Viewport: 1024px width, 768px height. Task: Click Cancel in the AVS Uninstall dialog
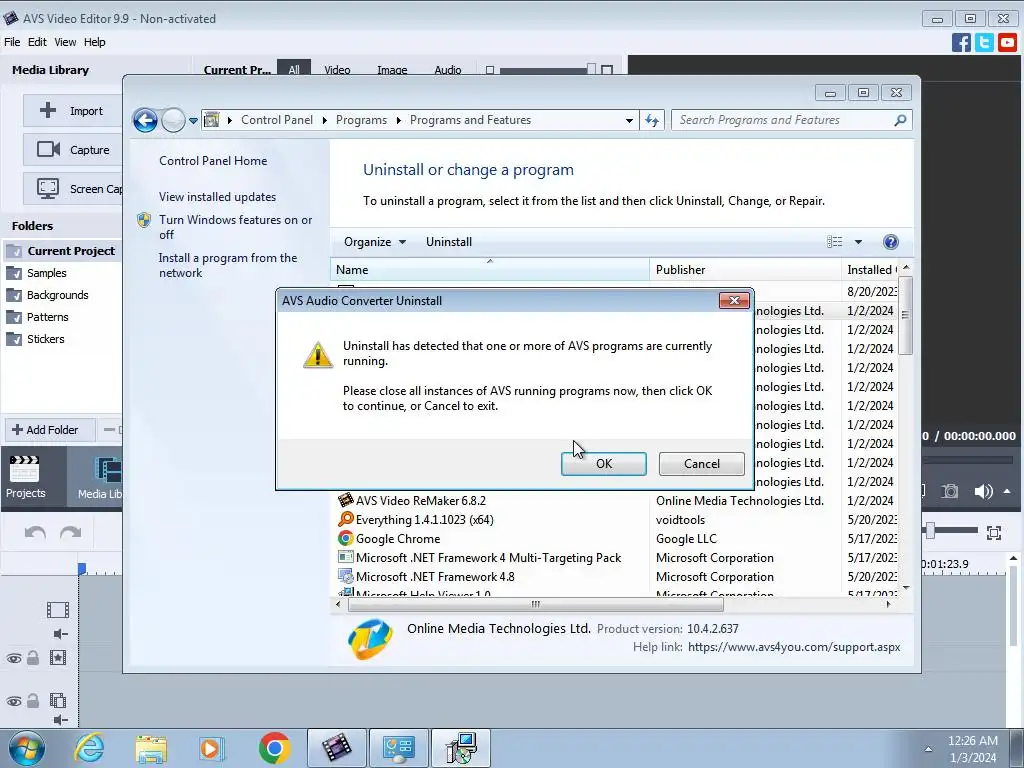click(x=701, y=464)
